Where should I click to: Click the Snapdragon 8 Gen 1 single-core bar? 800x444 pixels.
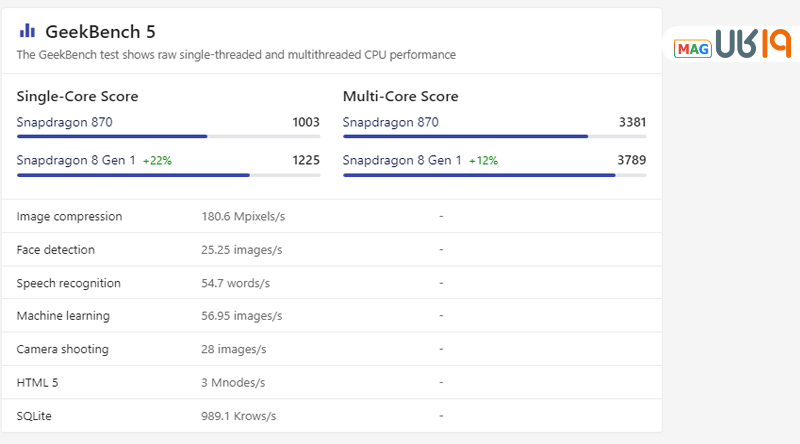click(x=168, y=175)
